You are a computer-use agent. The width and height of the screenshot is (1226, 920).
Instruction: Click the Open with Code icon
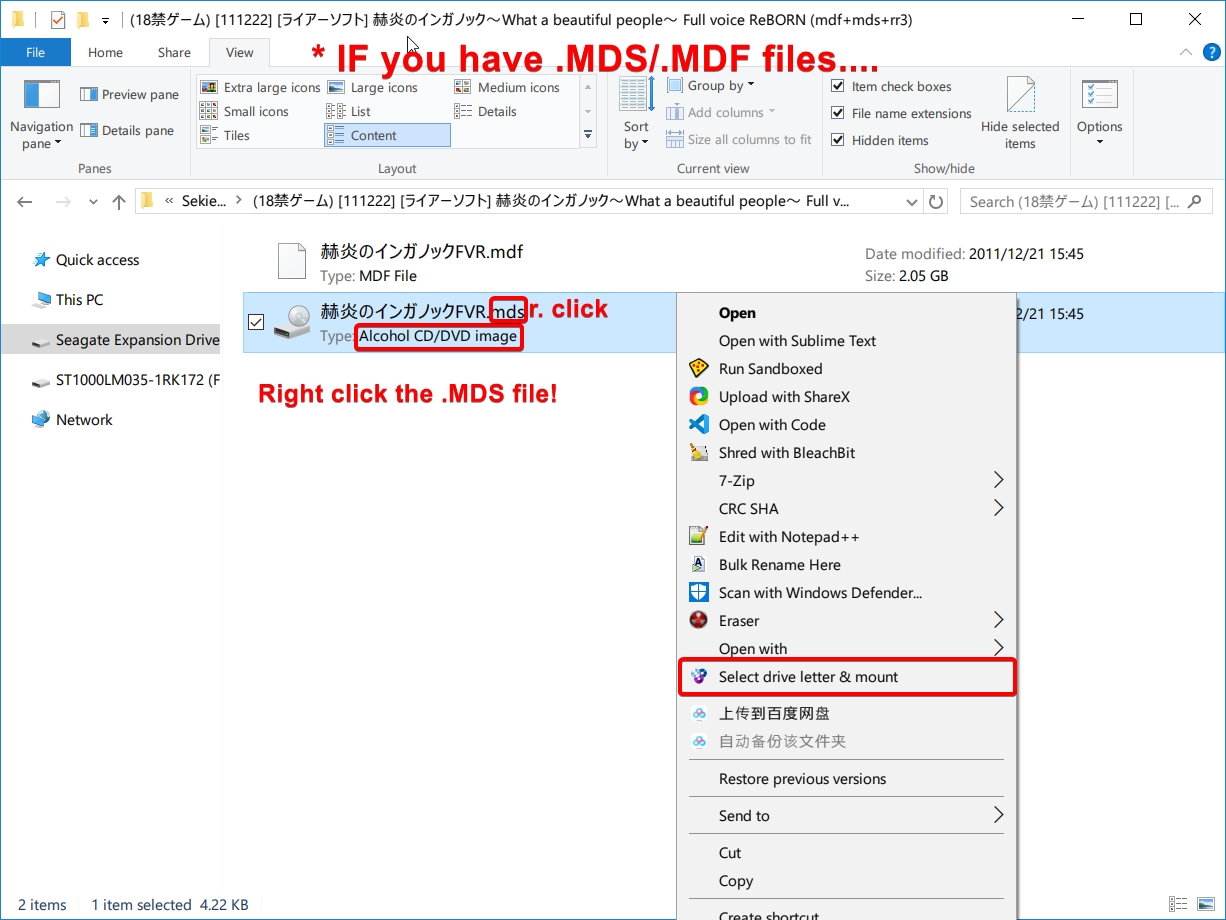tap(699, 425)
